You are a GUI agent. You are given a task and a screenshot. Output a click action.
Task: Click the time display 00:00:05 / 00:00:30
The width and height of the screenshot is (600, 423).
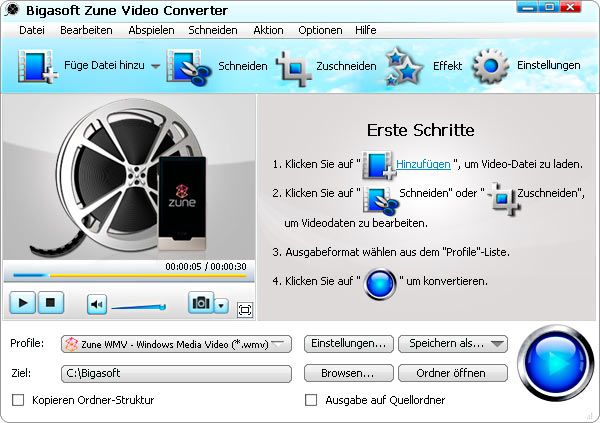206,266
